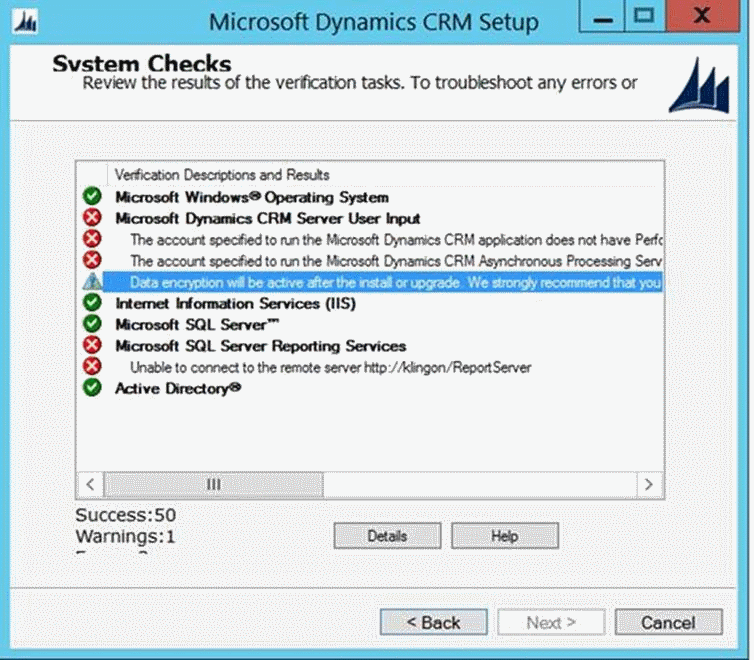754x660 pixels.
Task: Click the green check beside Microsoft Windows Operating System
Action: pyautogui.click(x=92, y=196)
